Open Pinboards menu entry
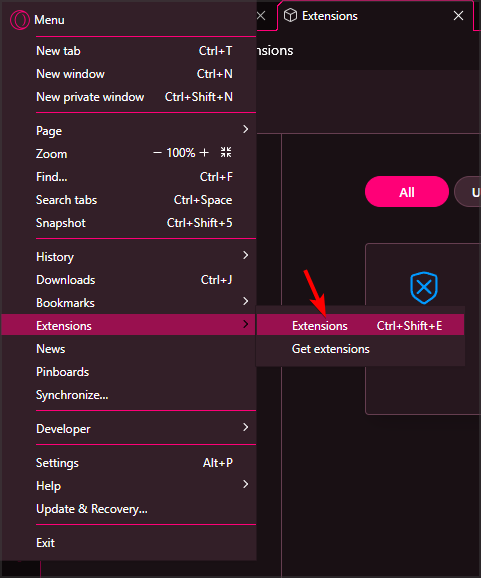The image size is (481, 578). (x=129, y=372)
